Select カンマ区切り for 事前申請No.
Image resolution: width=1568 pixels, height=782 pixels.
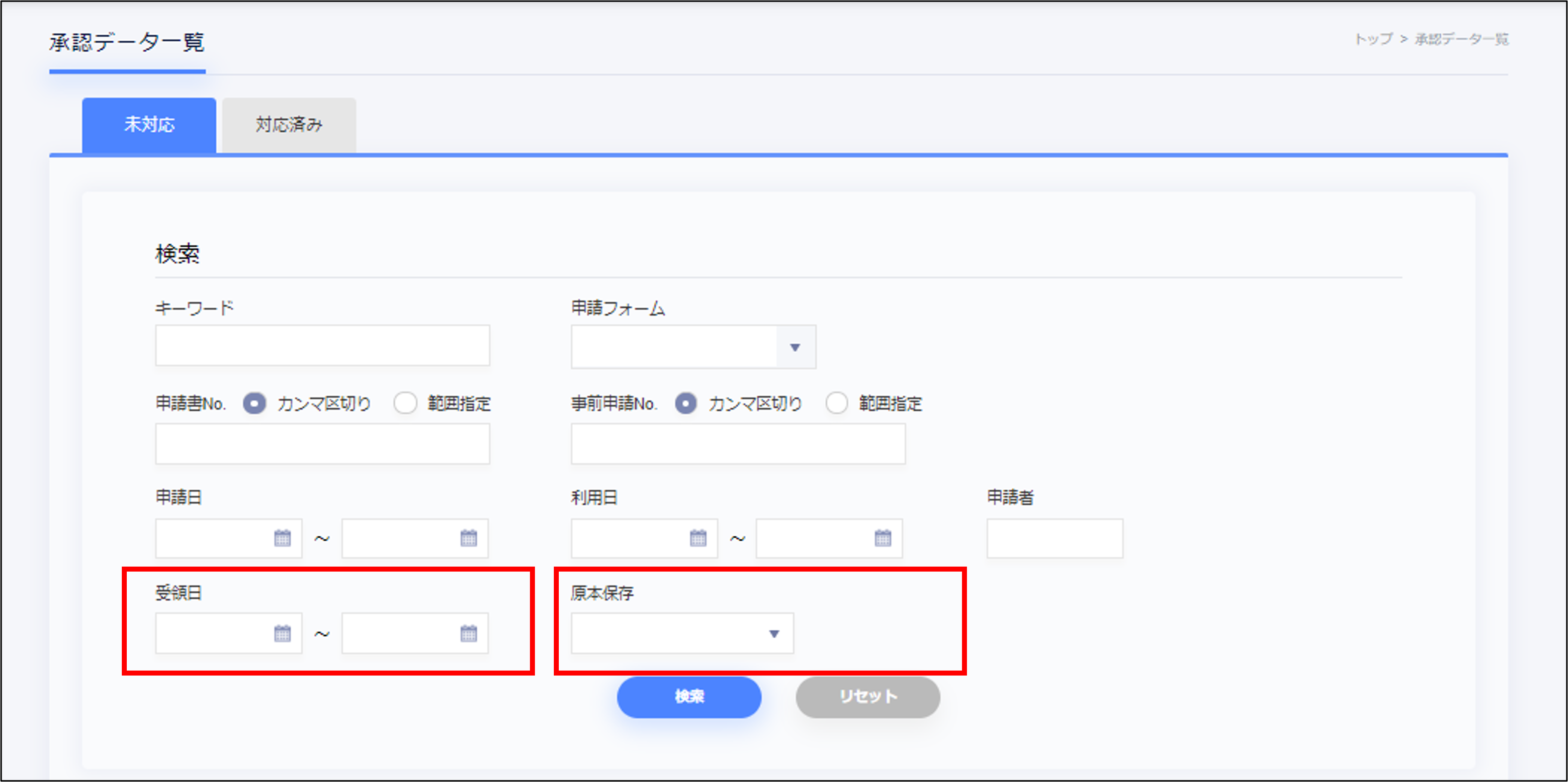pyautogui.click(x=686, y=403)
